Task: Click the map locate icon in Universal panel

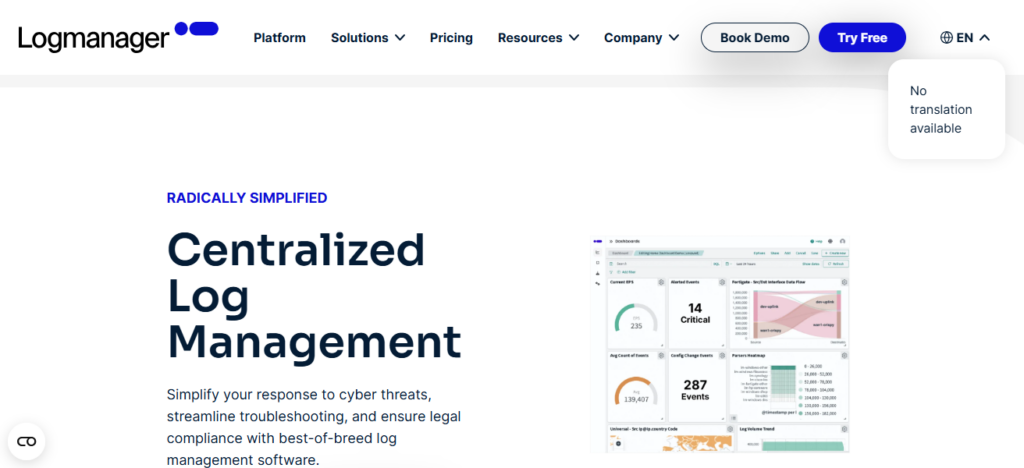Action: point(618,444)
